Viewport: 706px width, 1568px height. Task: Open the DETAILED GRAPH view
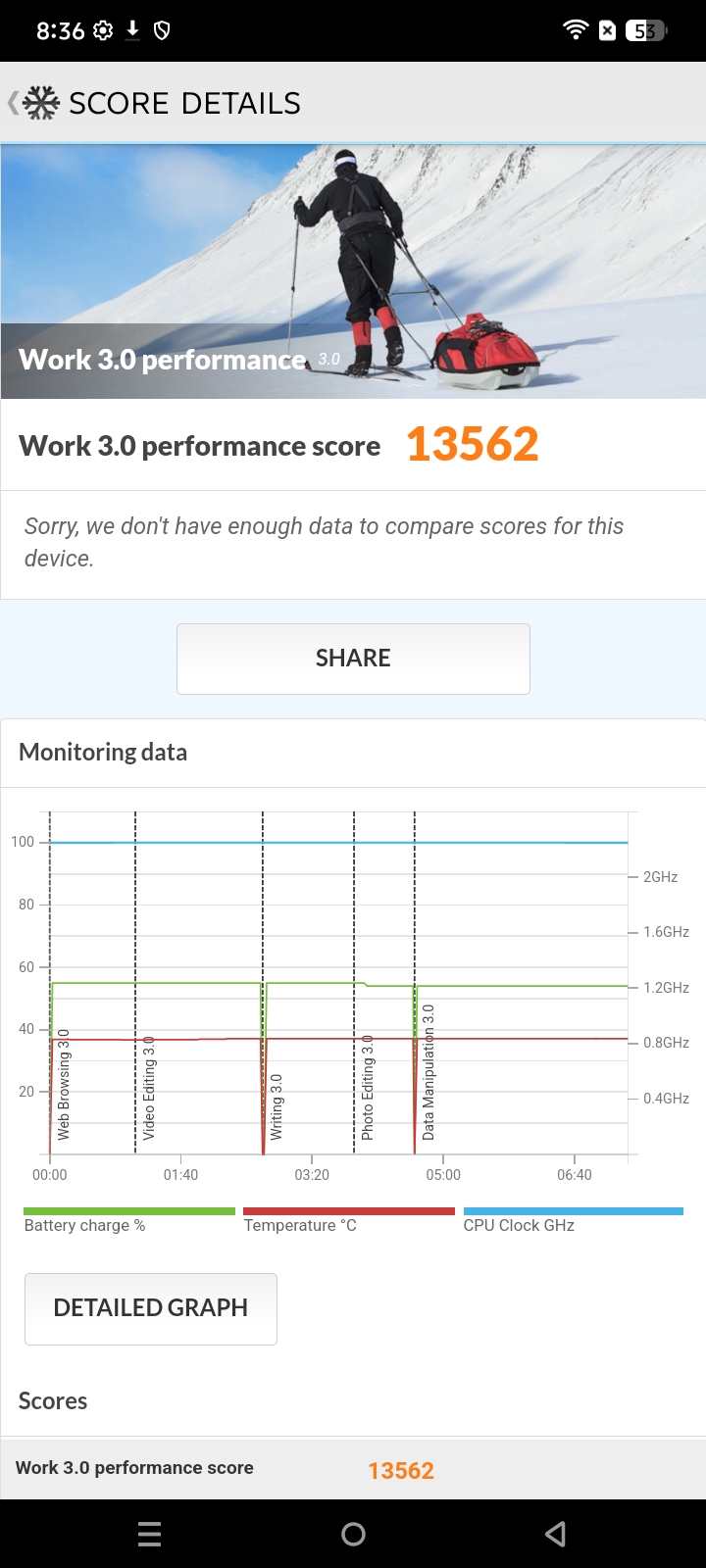(x=150, y=1308)
